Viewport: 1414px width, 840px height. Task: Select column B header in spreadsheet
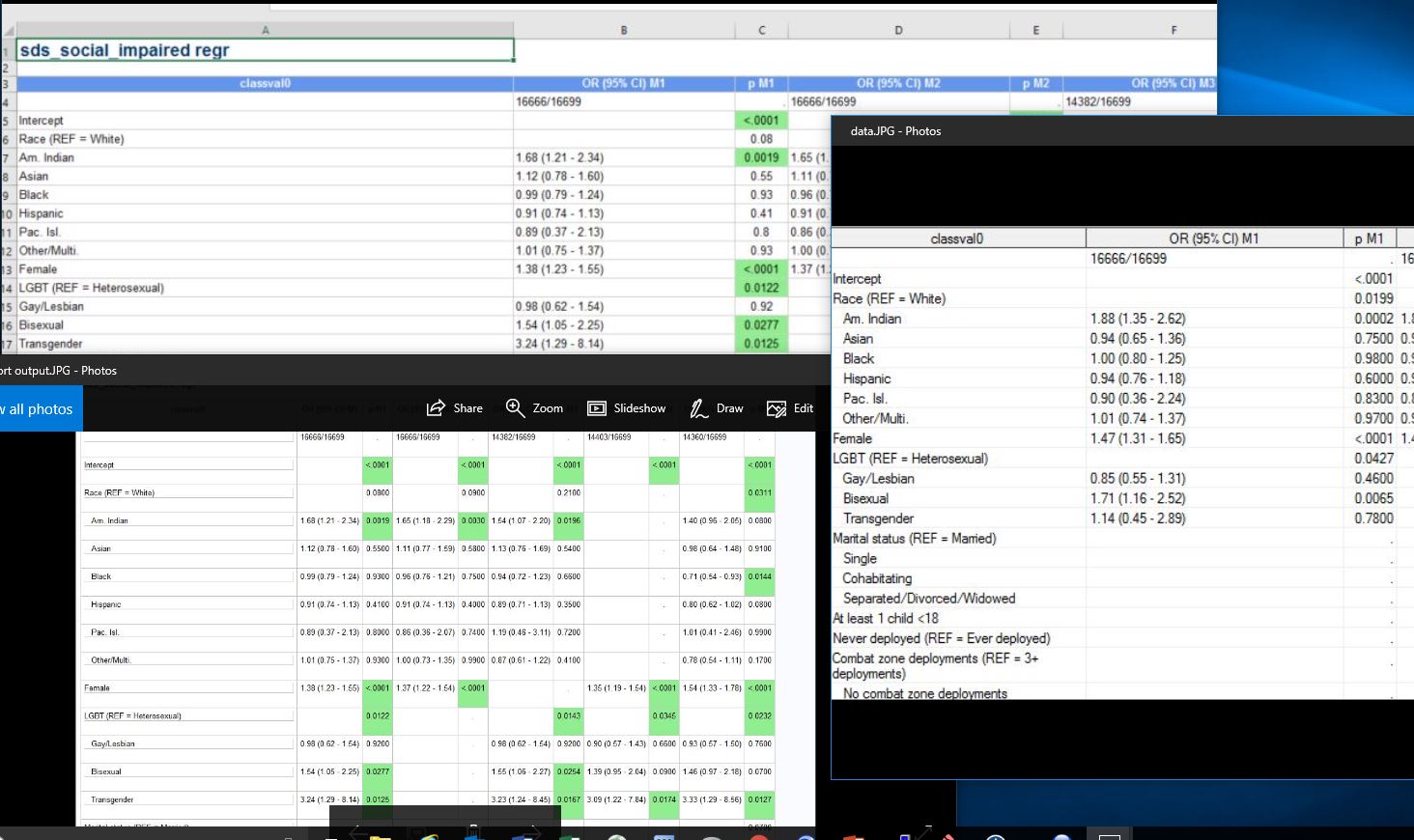point(624,30)
